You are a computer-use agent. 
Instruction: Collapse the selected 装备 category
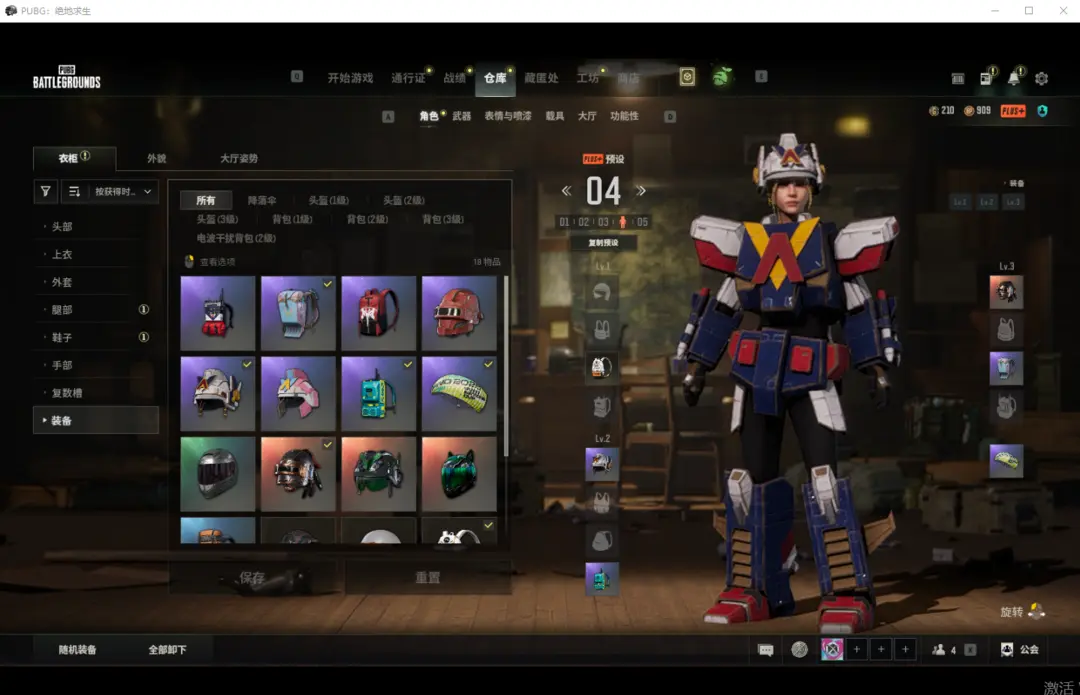tap(96, 420)
